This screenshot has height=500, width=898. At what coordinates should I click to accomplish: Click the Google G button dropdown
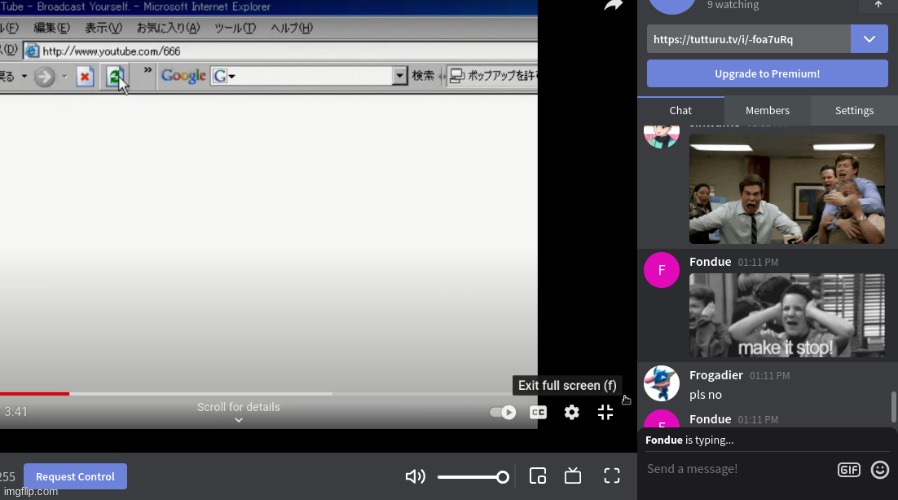[x=223, y=76]
